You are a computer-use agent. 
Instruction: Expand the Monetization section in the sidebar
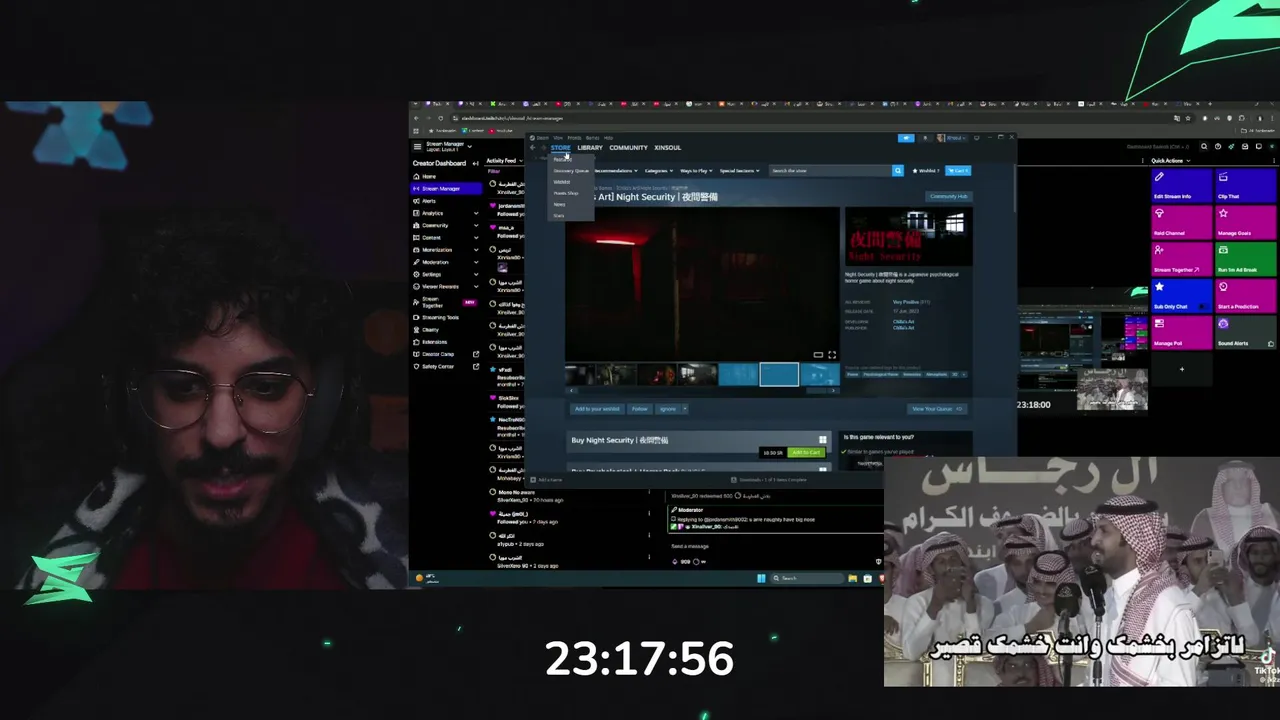coord(477,250)
